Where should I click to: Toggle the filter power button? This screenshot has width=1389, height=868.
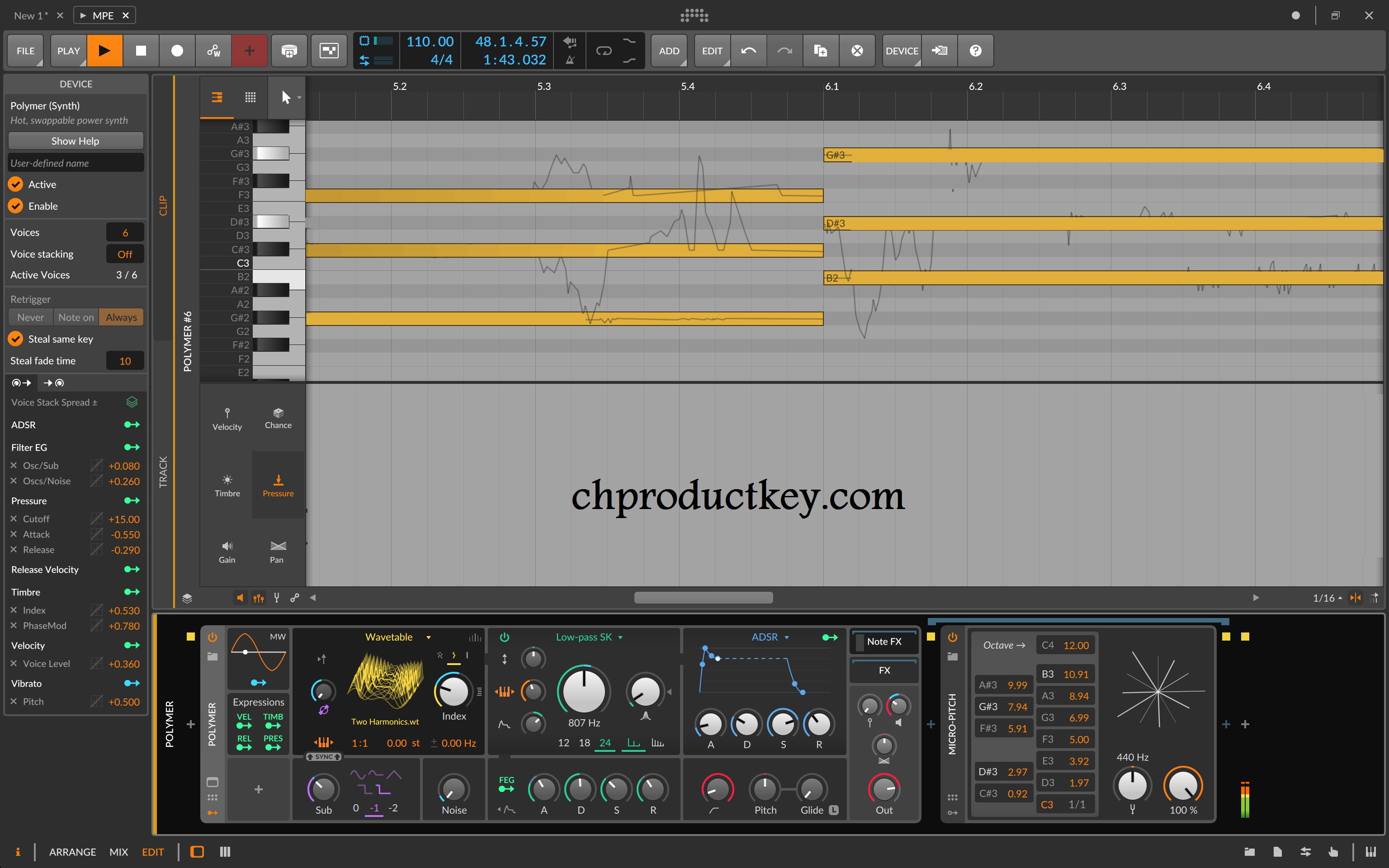tap(505, 637)
